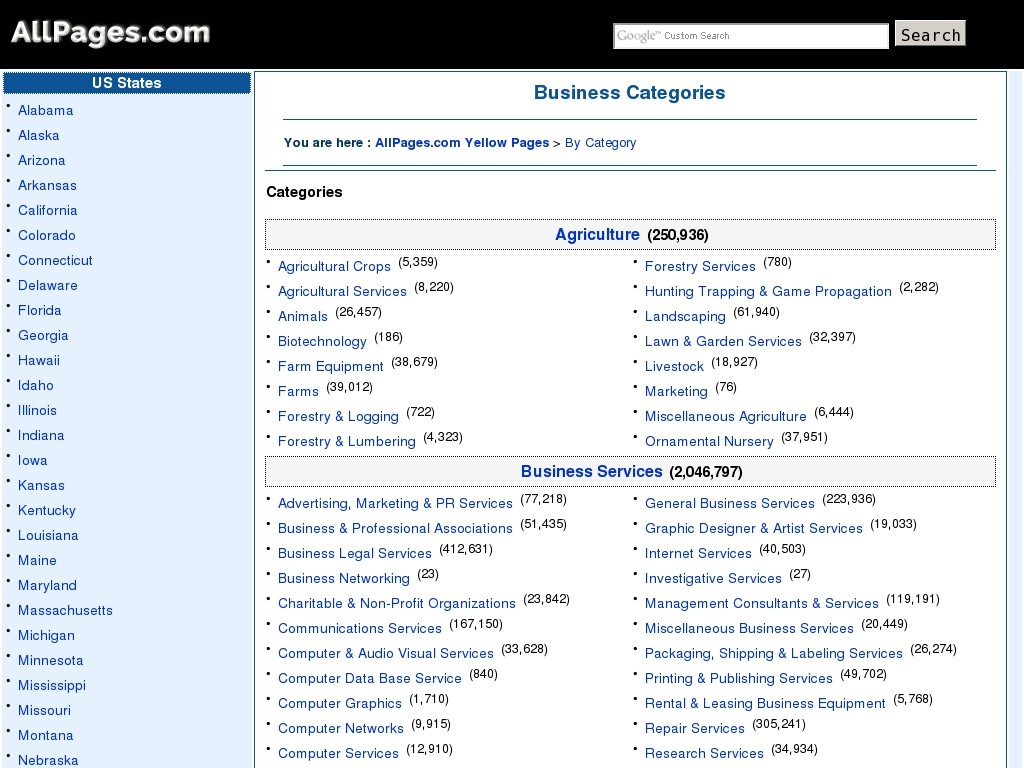Go to the Georgia state page
The image size is (1024, 768).
(43, 336)
